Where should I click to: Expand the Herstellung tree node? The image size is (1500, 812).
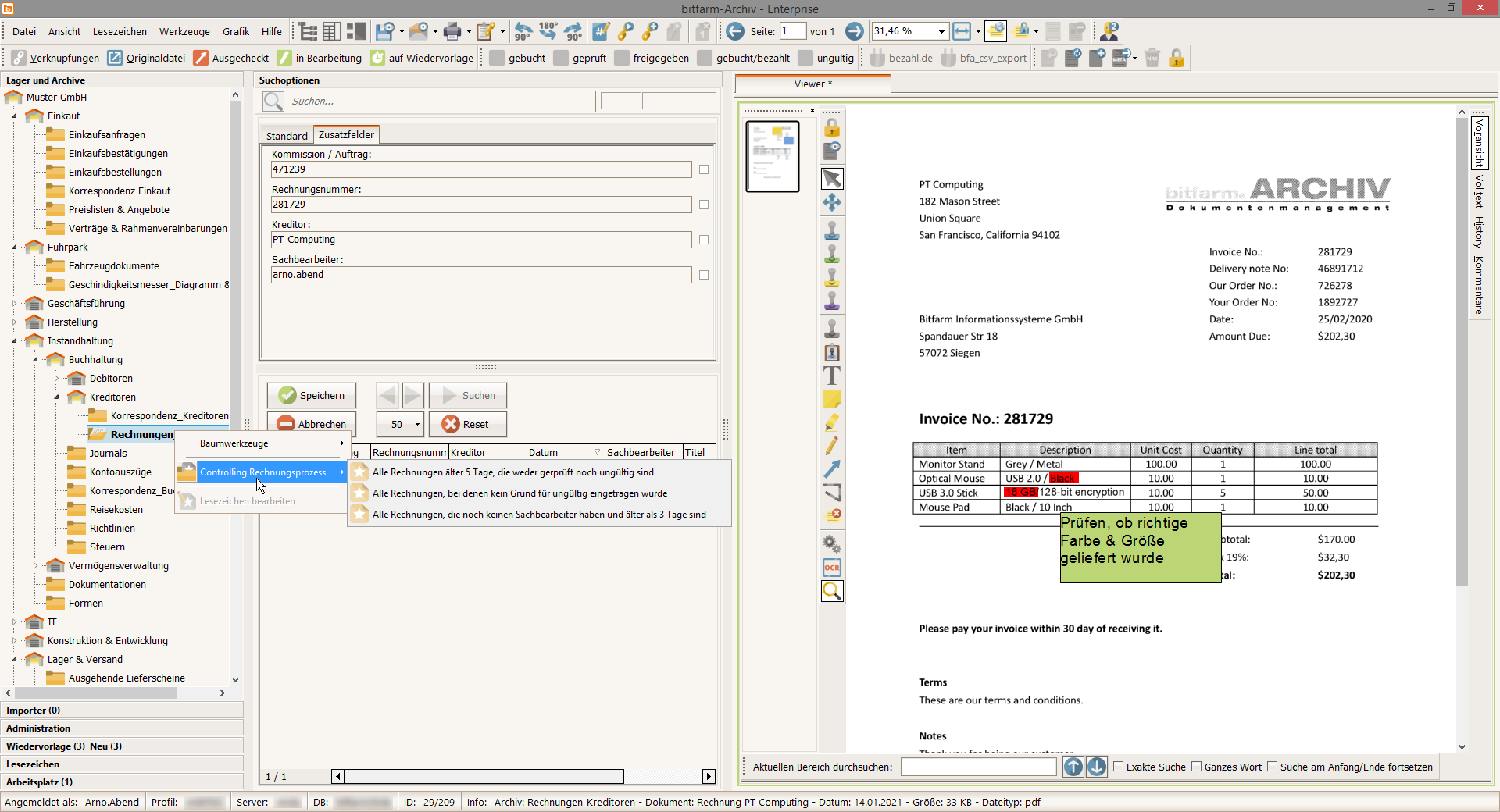point(14,322)
